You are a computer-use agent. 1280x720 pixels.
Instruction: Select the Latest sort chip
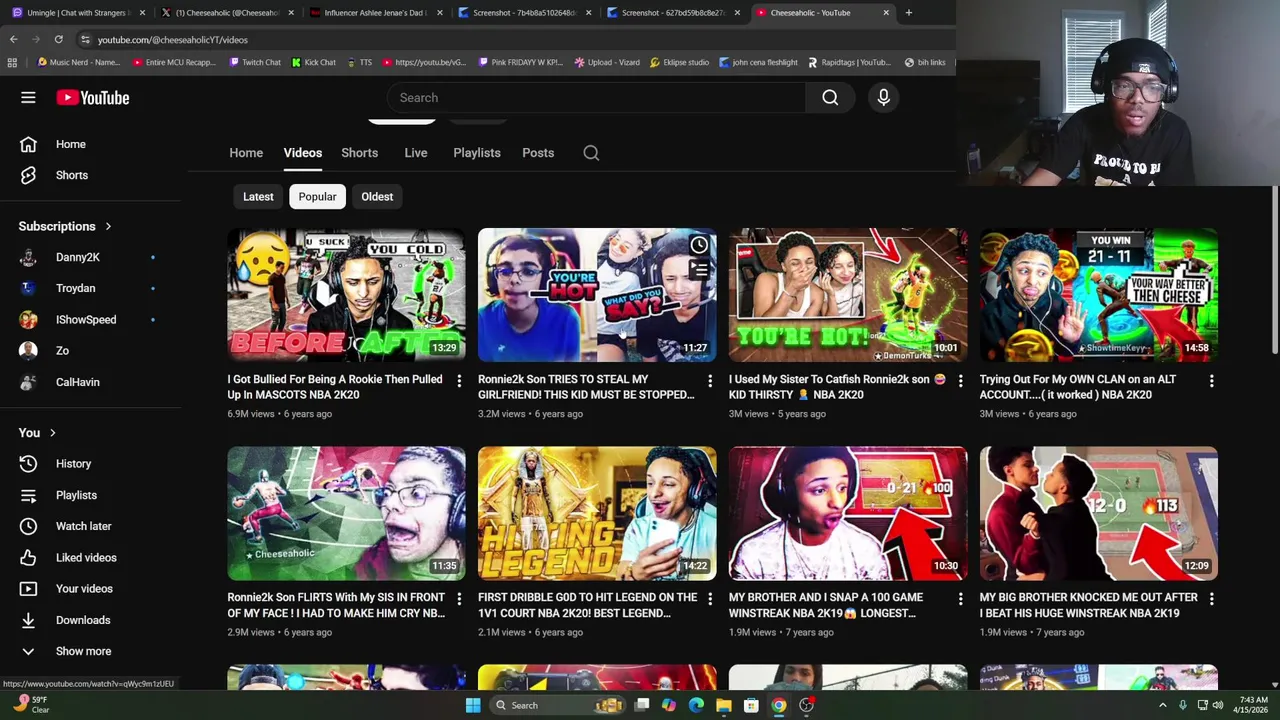pyautogui.click(x=258, y=197)
